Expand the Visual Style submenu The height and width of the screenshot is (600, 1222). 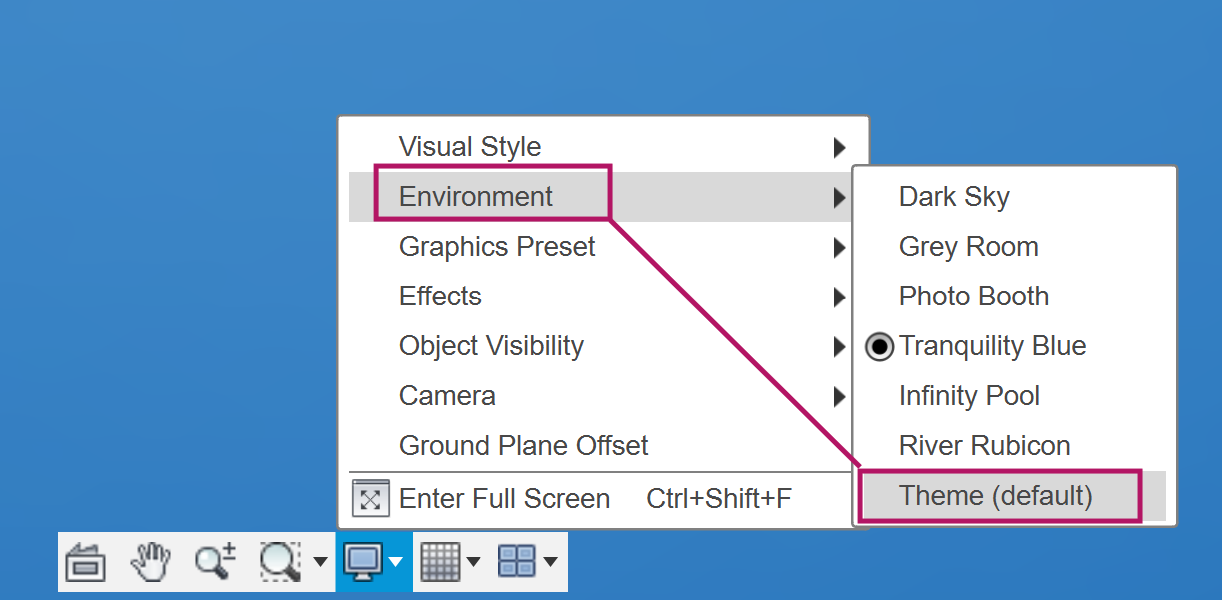point(840,148)
